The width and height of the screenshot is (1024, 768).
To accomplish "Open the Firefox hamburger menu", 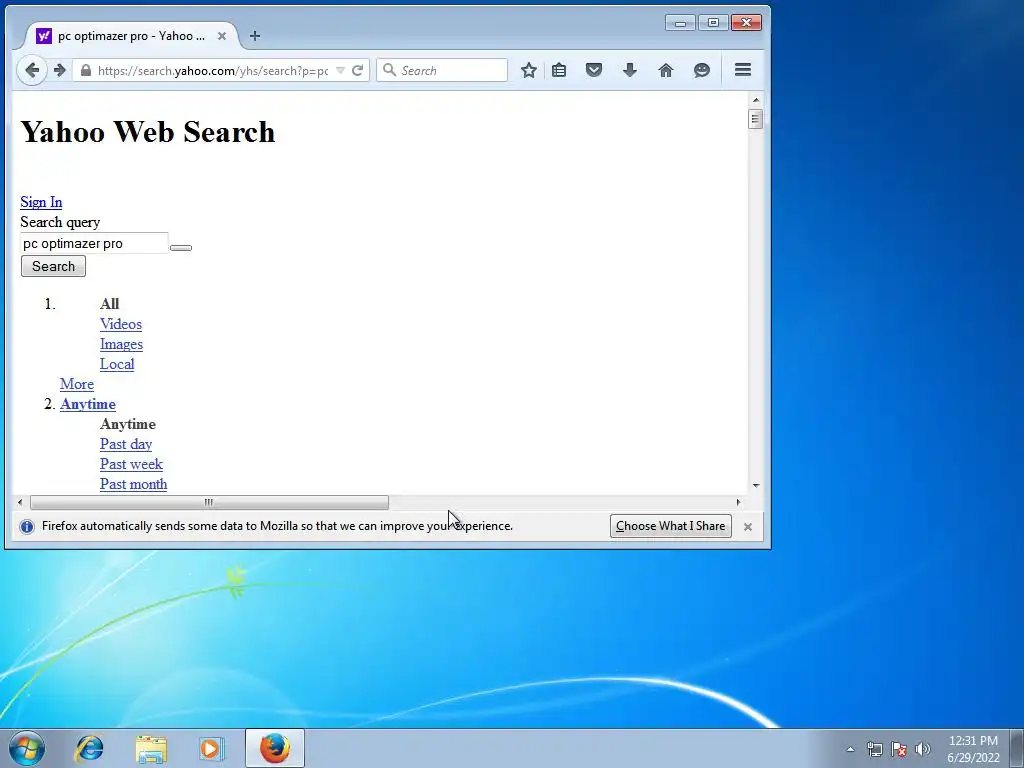I will 743,70.
